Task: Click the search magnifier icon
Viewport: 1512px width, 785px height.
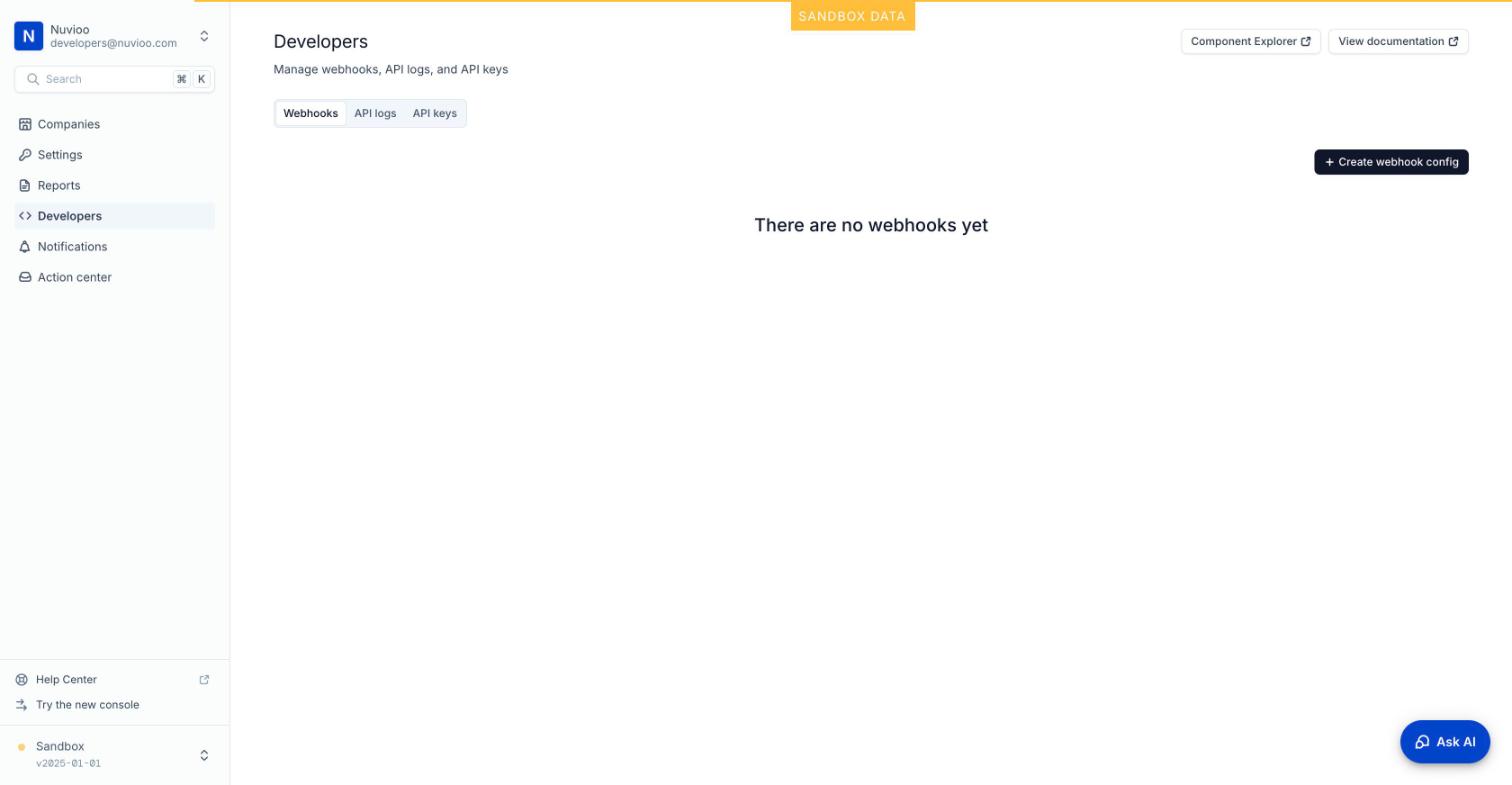Action: click(x=33, y=79)
